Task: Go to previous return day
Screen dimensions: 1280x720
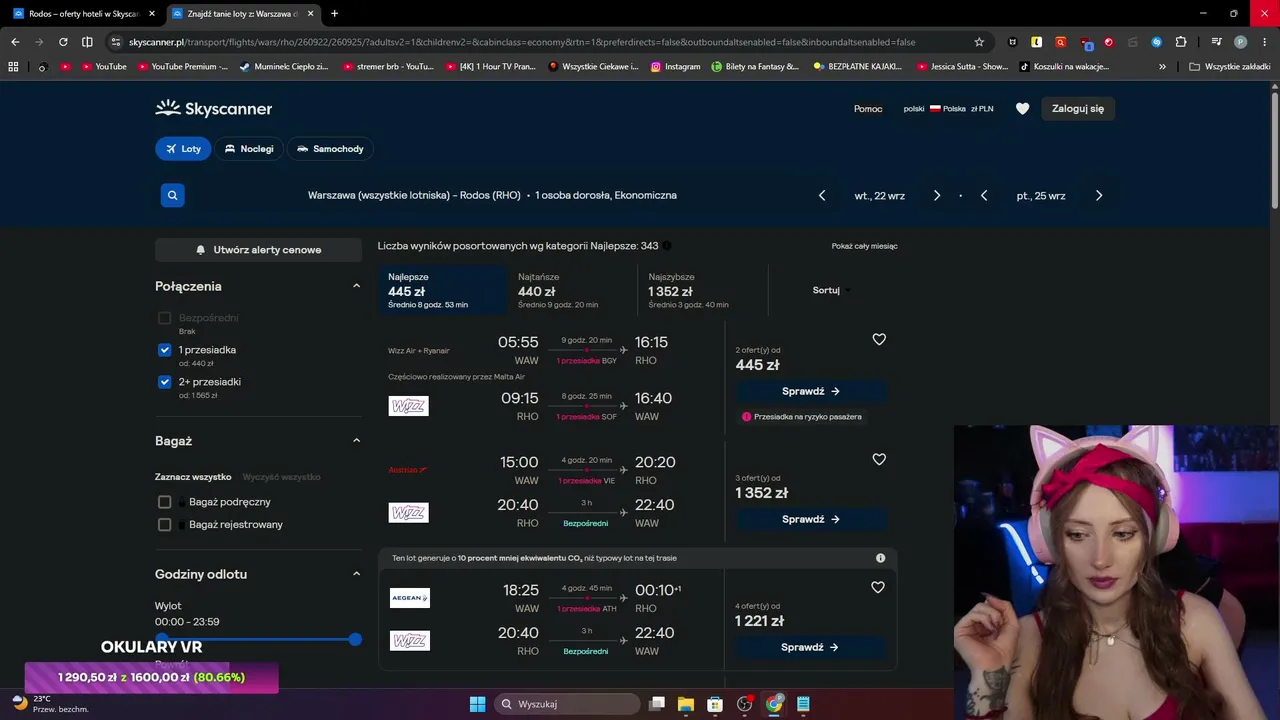Action: [x=984, y=196]
